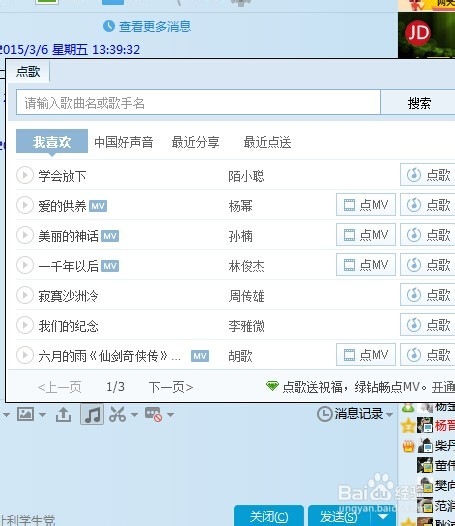Click singer name 周传雄

point(246,296)
